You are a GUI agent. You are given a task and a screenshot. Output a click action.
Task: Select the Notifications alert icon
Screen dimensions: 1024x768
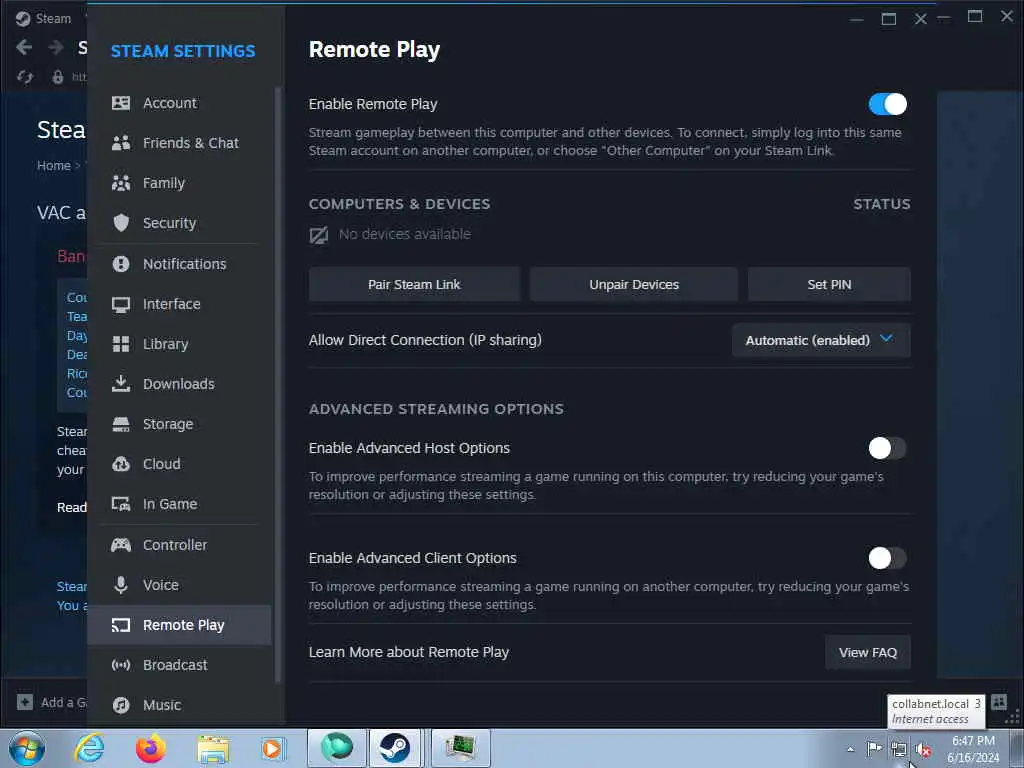click(x=121, y=264)
